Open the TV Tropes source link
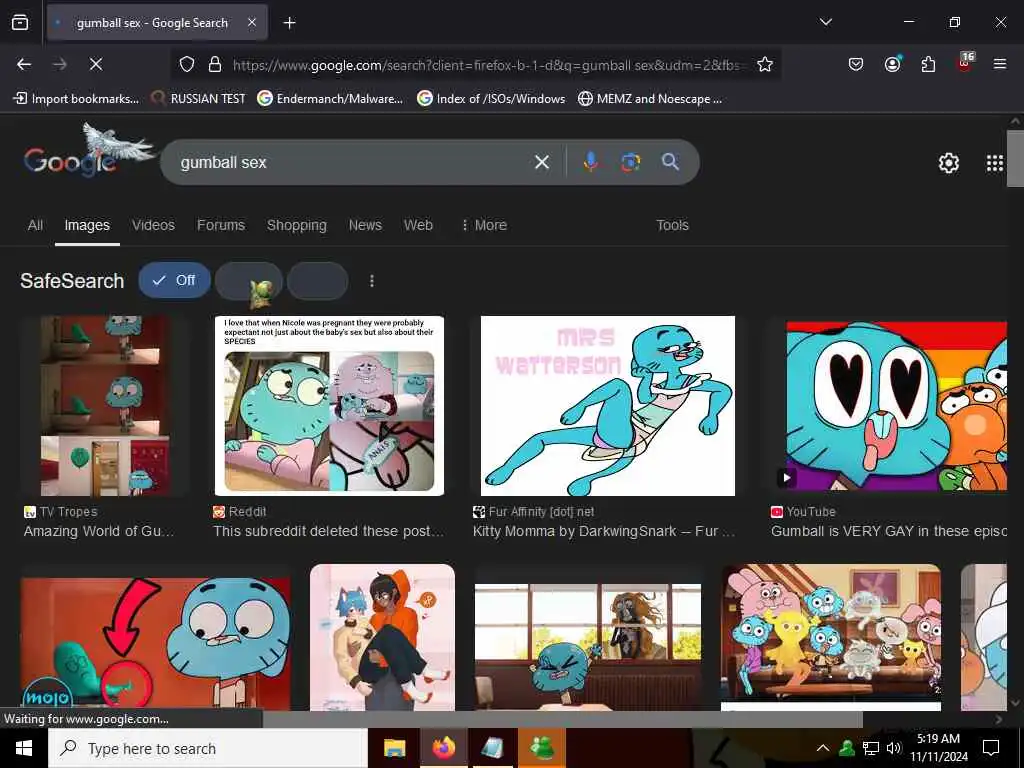 (x=60, y=511)
